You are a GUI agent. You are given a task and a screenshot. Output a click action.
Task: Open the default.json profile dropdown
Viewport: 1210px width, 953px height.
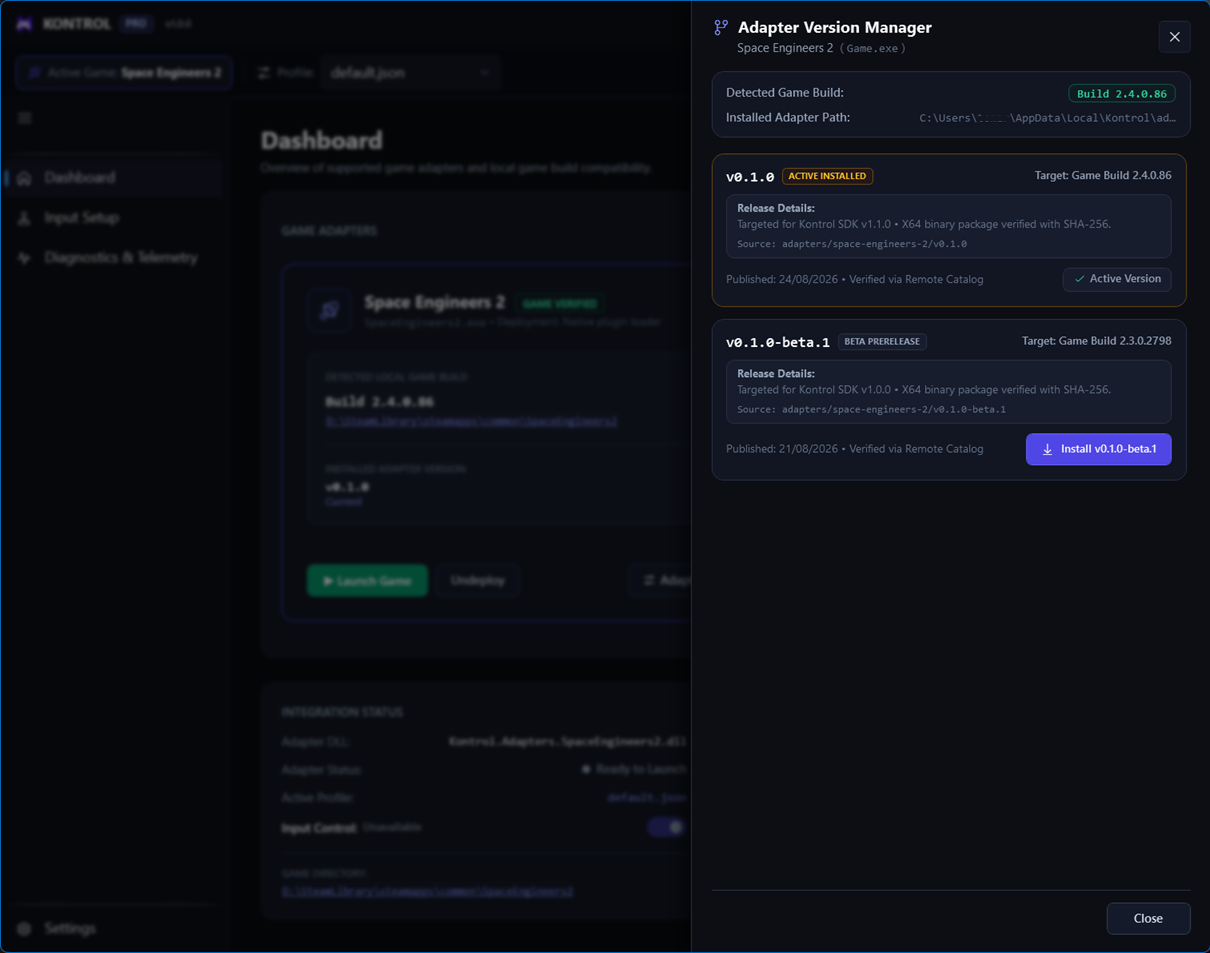pos(410,73)
